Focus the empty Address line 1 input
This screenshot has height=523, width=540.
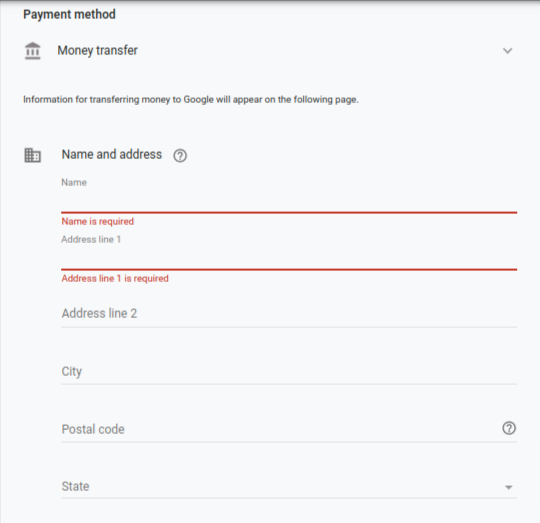(289, 258)
